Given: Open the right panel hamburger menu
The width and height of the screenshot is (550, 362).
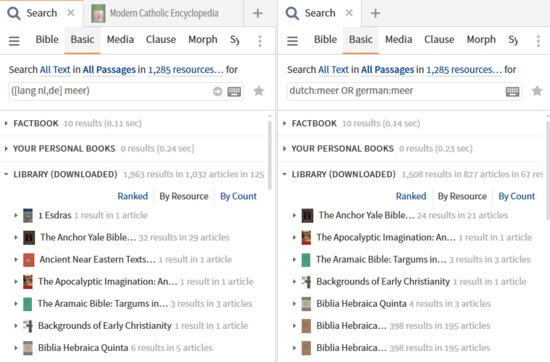Looking at the screenshot, I should [292, 41].
